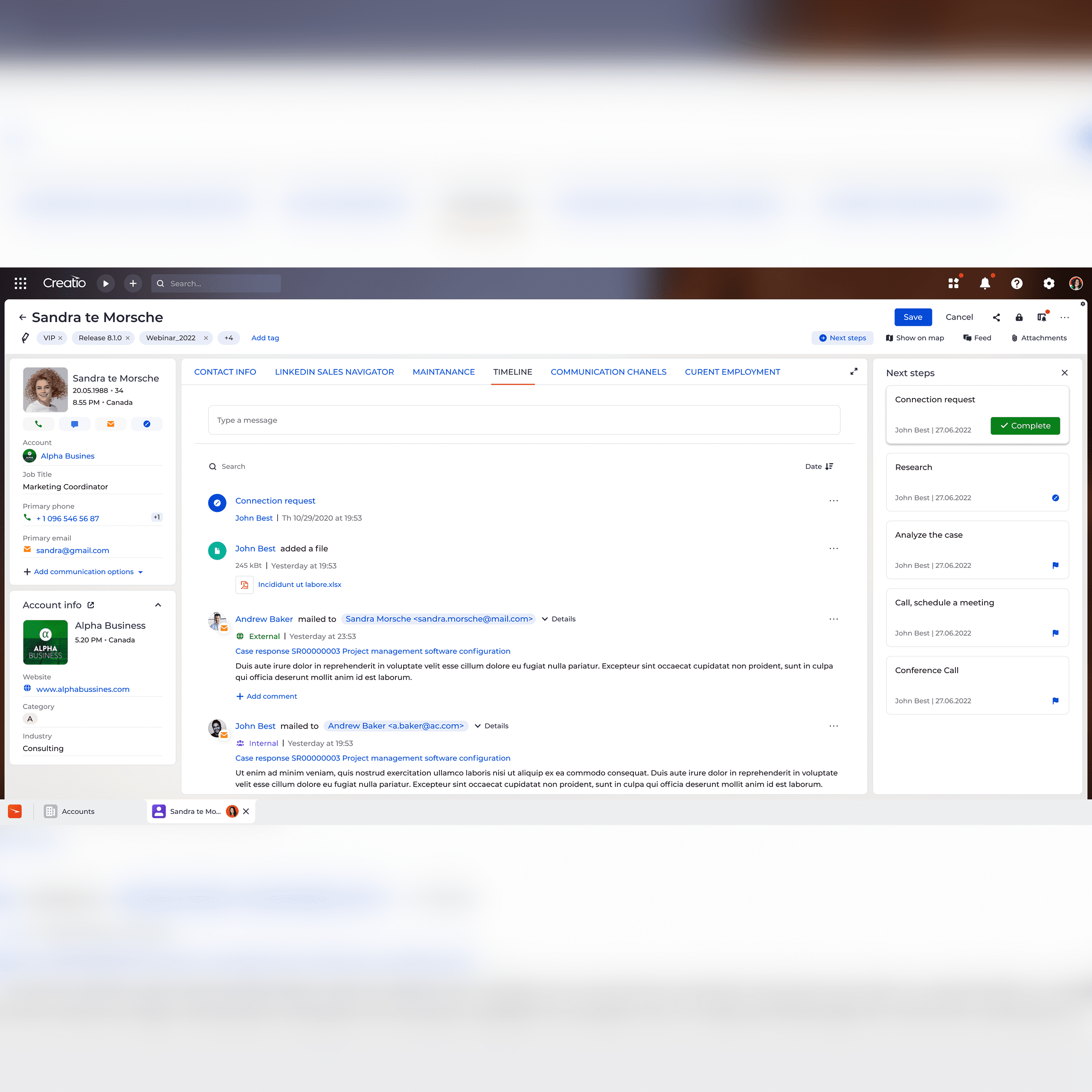This screenshot has width=1092, height=1092.
Task: Switch to the CONTACT INFO tab
Action: (x=225, y=372)
